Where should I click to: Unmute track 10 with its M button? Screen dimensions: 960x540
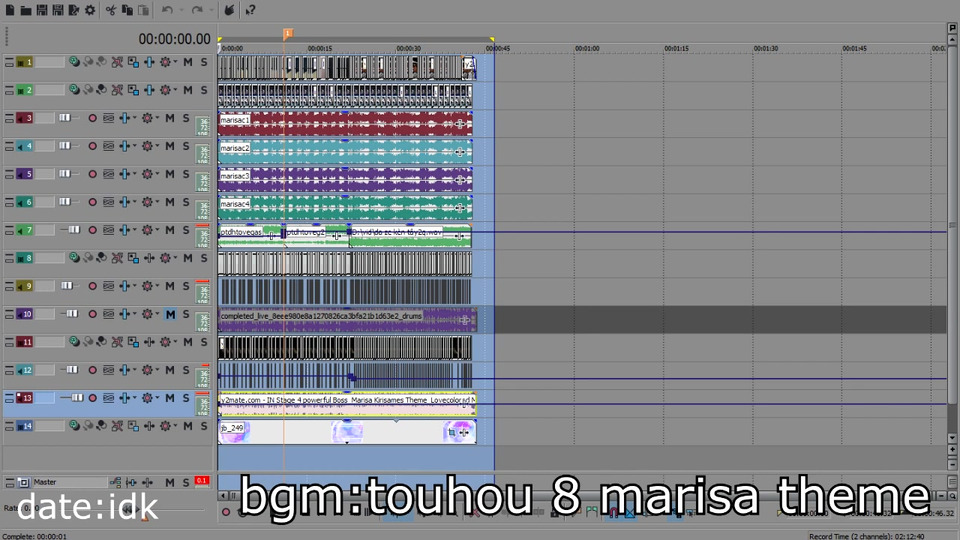pos(170,314)
